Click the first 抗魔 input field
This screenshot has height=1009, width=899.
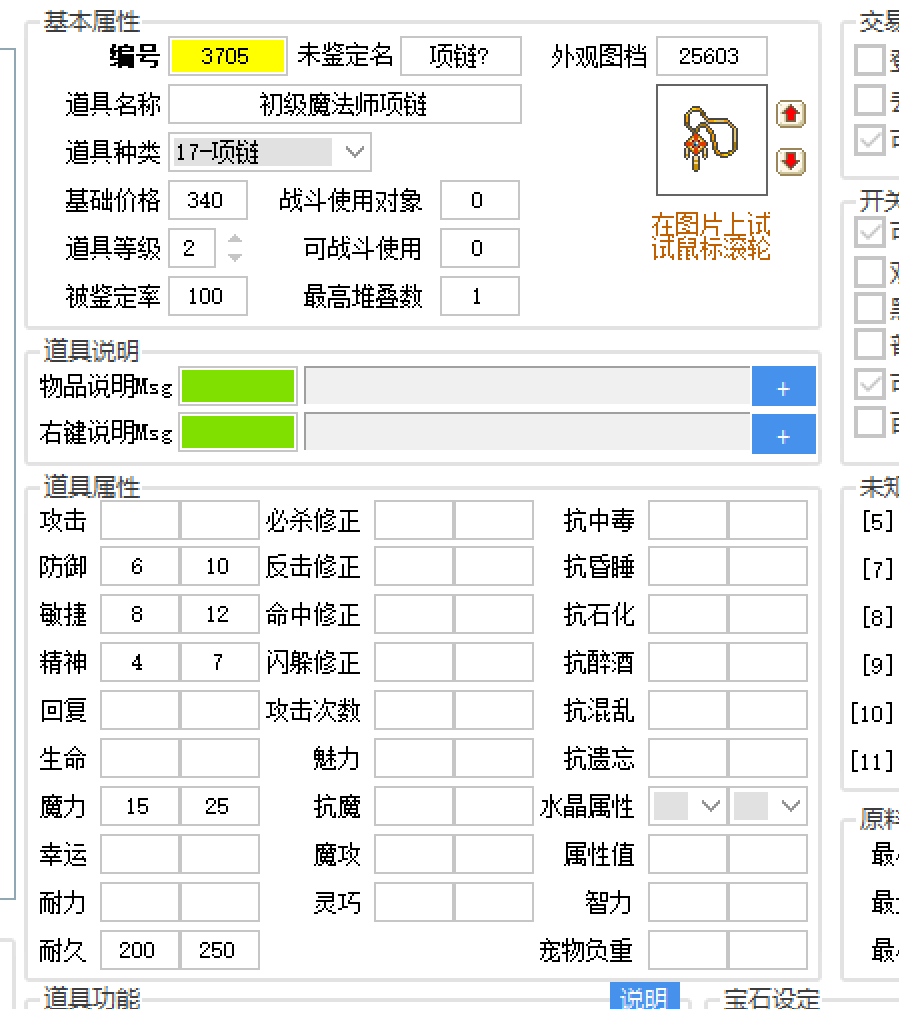tap(414, 806)
